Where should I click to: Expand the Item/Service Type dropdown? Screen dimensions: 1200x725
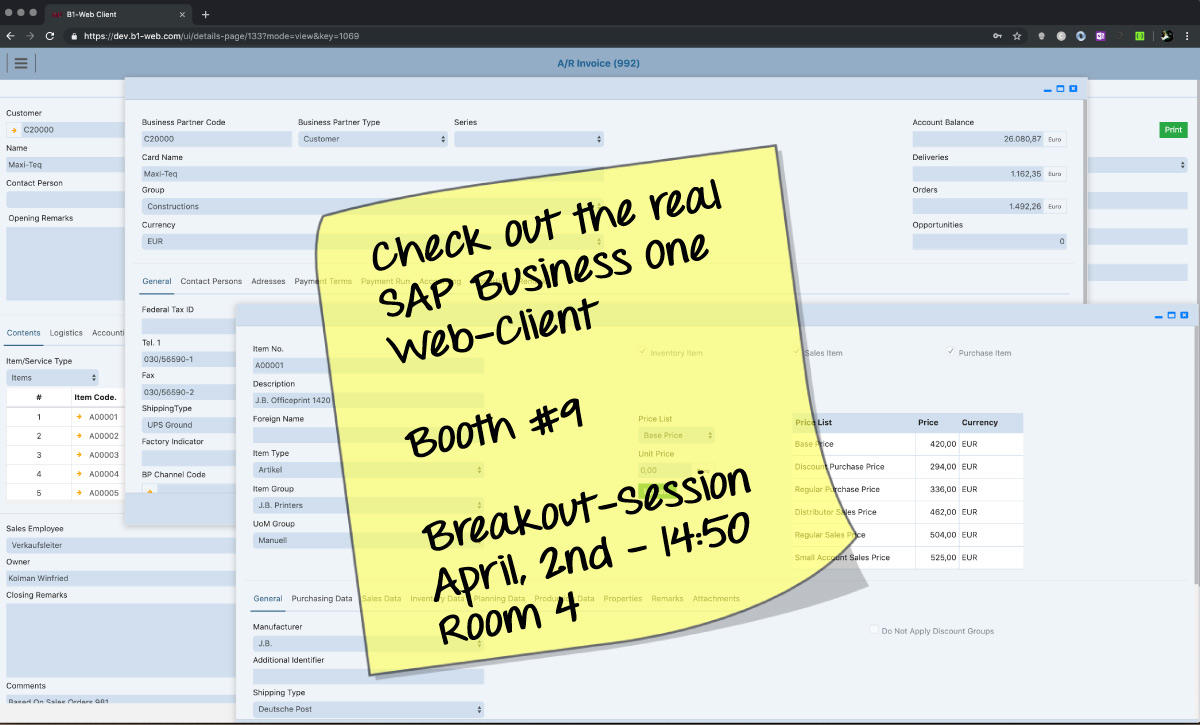pos(53,378)
